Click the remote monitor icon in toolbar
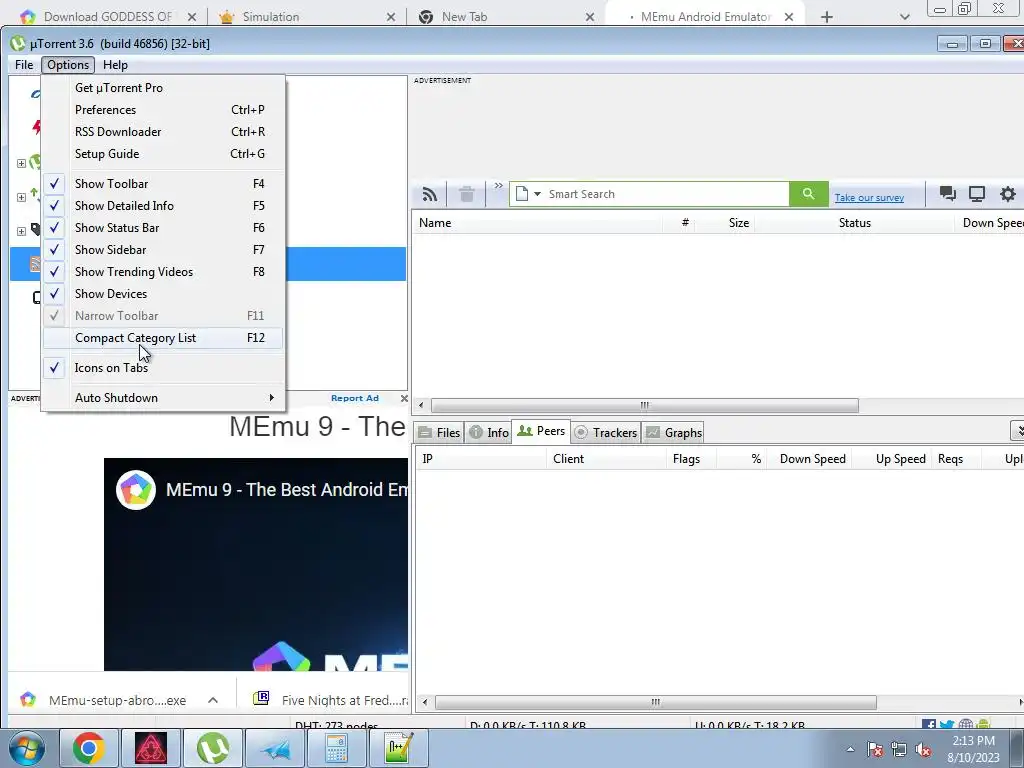The image size is (1024, 768). 977,194
